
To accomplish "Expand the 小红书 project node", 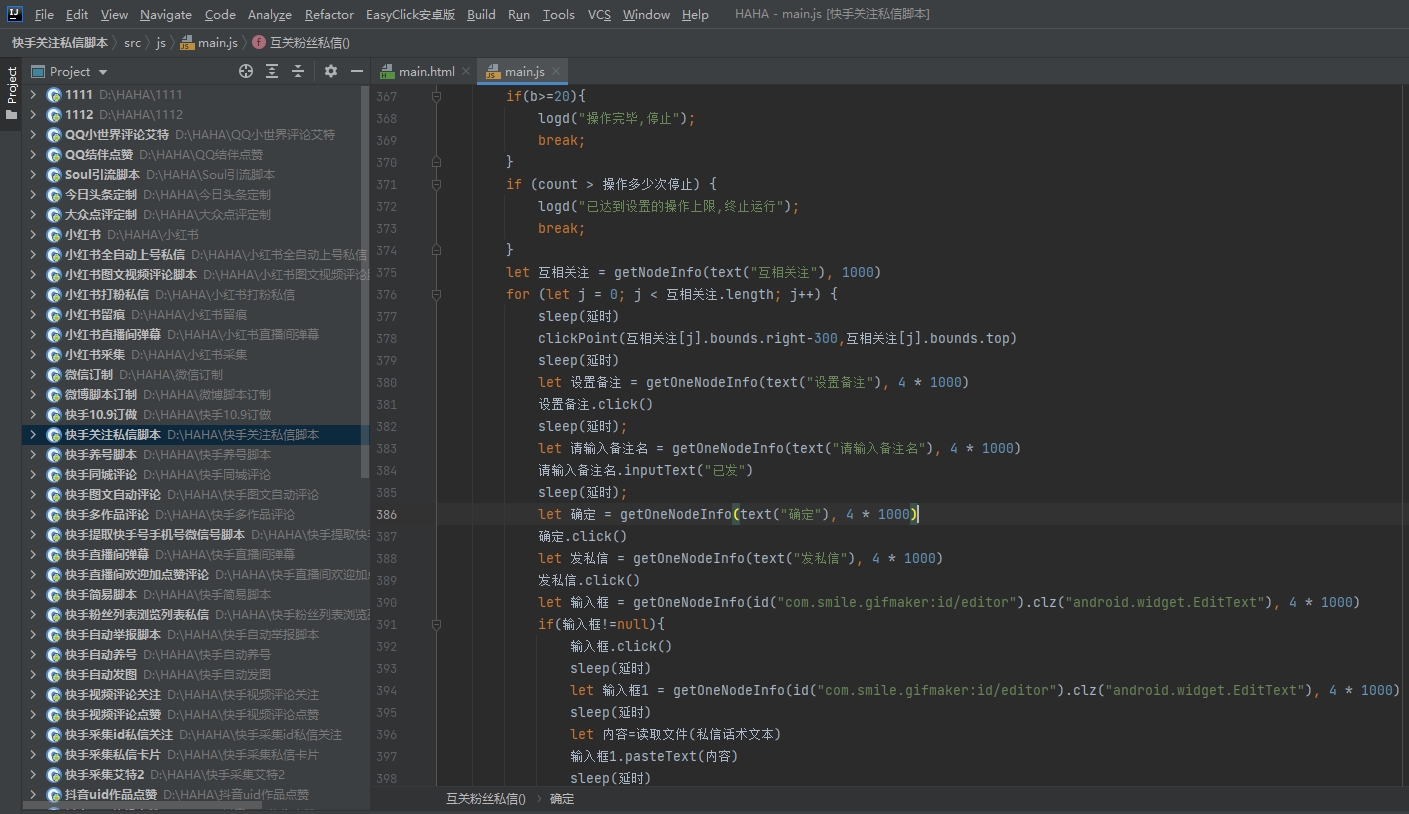I will click(x=33, y=235).
